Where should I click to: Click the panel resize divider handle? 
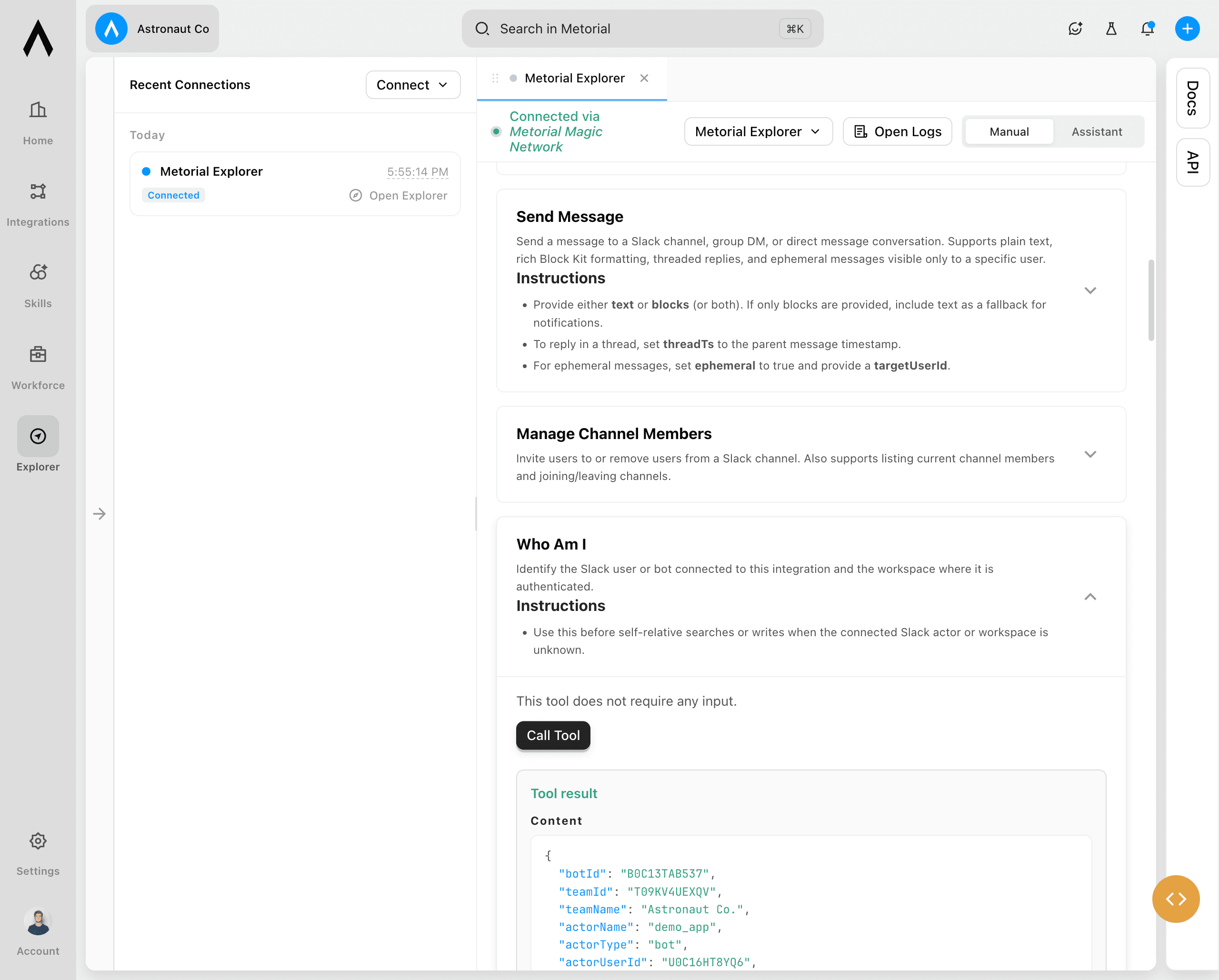click(476, 514)
